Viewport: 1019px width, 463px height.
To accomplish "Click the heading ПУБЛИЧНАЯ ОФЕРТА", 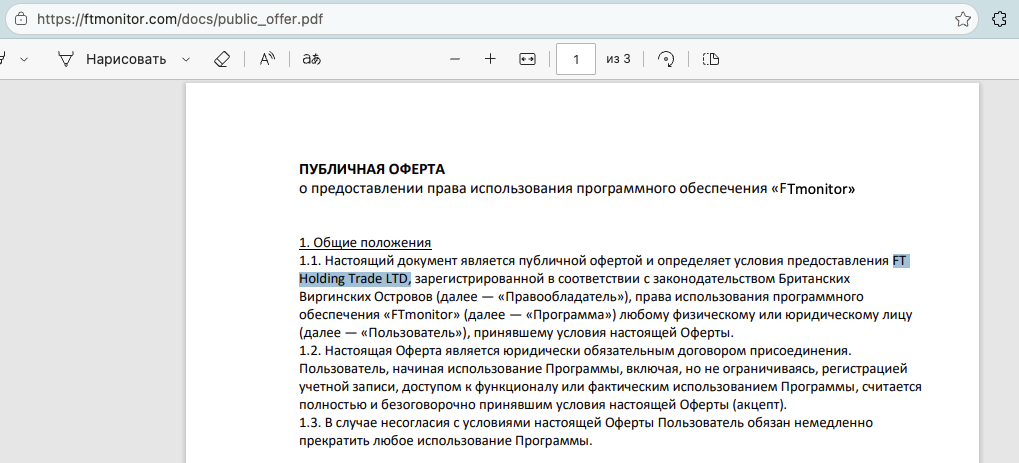I will click(x=372, y=169).
